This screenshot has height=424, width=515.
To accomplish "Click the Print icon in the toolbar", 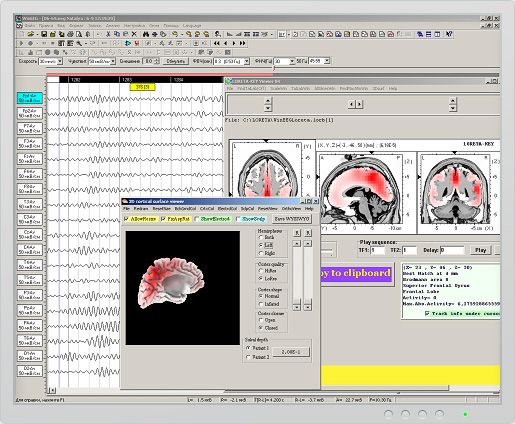I will click(x=70, y=34).
